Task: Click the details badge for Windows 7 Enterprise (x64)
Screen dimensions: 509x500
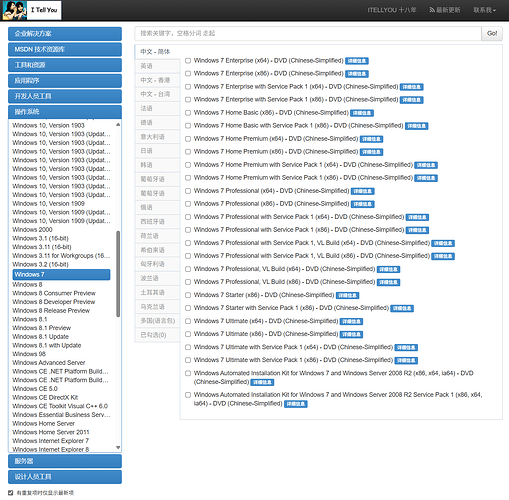Action: pyautogui.click(x=357, y=61)
